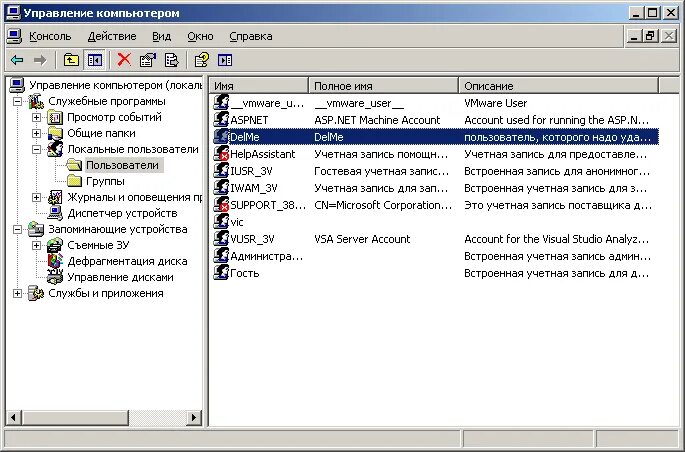Select the Управление компьютером root node
685x452 pixels.
[115, 85]
